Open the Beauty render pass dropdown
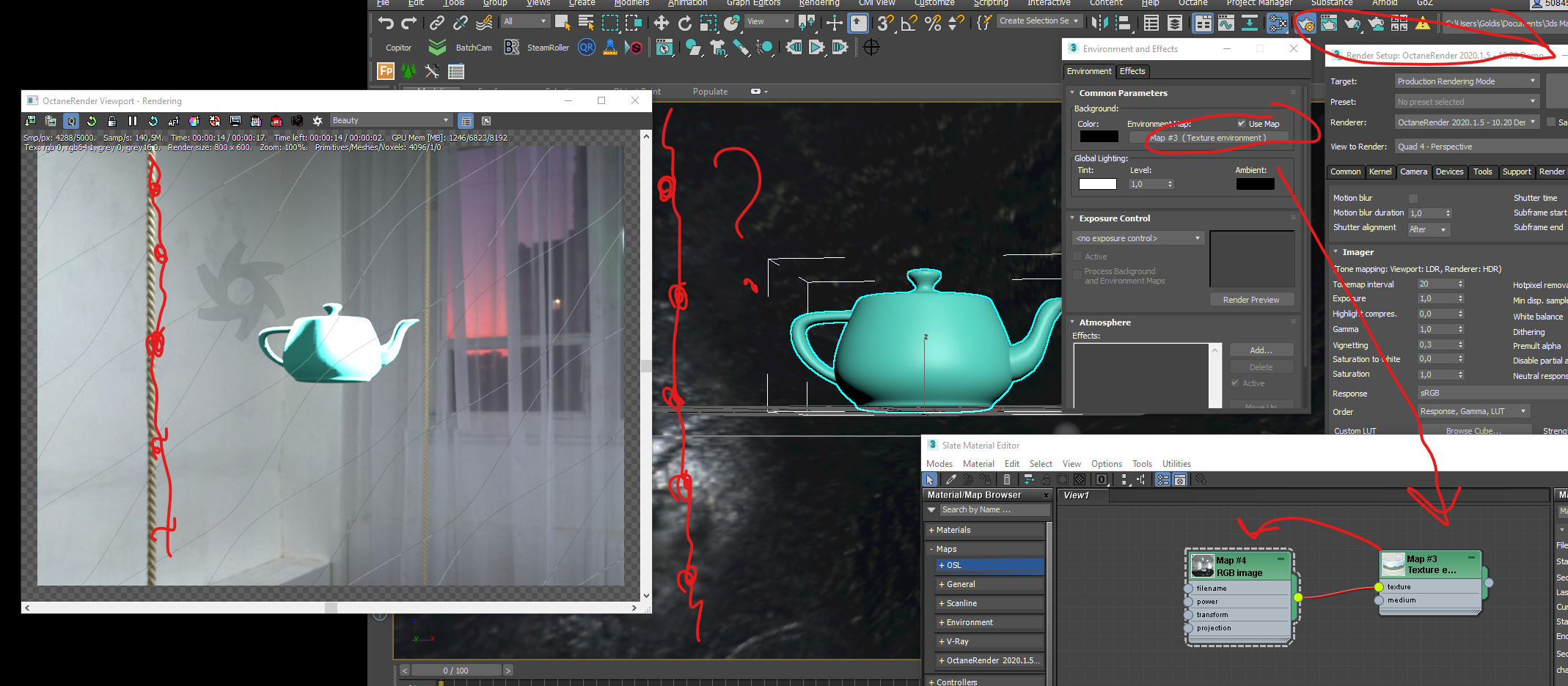1568x686 pixels. 391,120
